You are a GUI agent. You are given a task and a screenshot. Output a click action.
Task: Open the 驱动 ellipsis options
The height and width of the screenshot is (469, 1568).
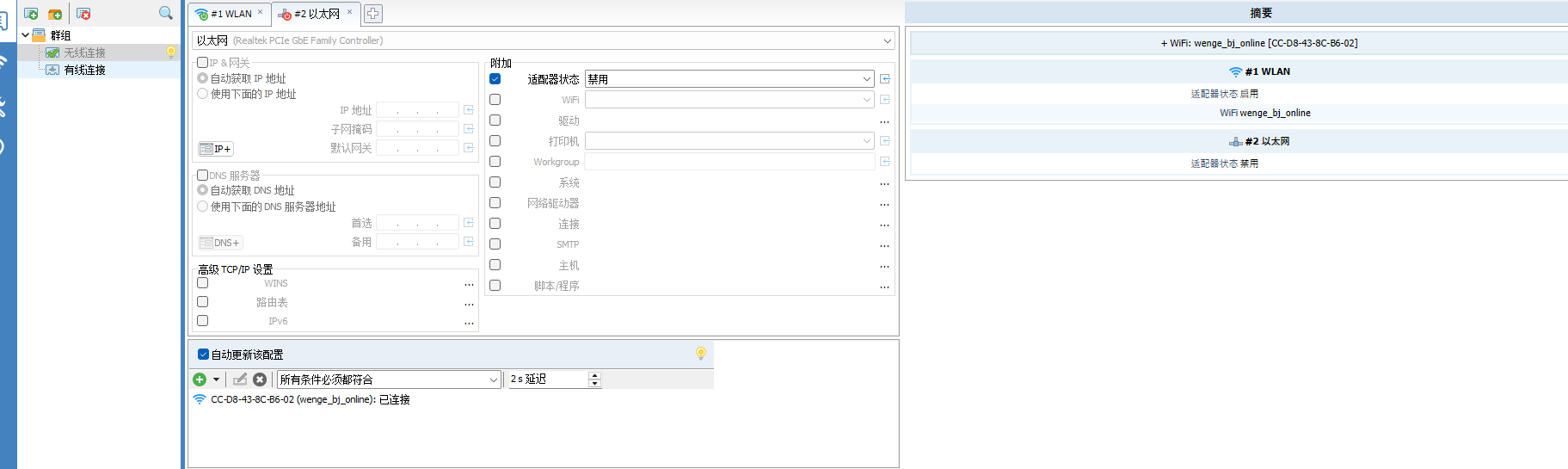pos(884,121)
